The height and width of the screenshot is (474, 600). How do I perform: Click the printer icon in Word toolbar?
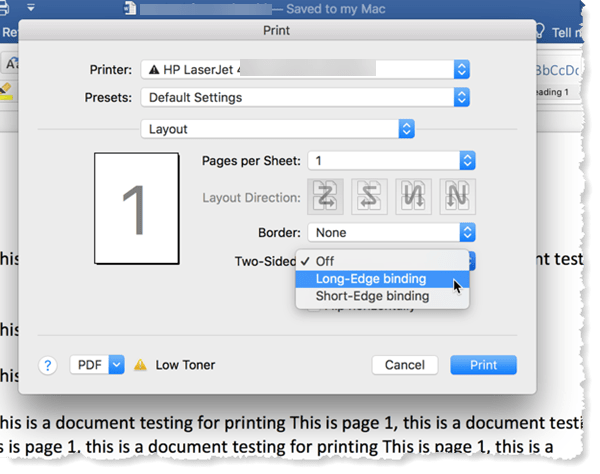pos(4,8)
